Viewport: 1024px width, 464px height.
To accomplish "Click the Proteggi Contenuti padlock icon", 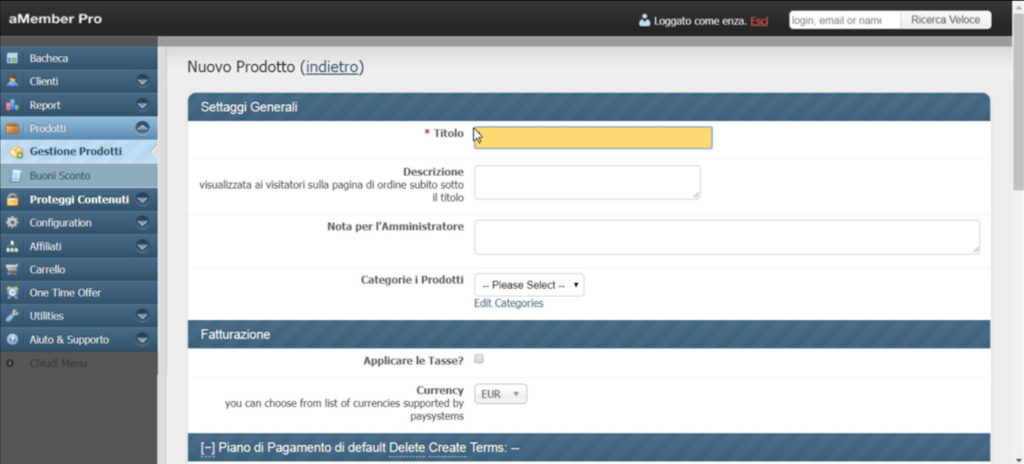I will tap(12, 199).
